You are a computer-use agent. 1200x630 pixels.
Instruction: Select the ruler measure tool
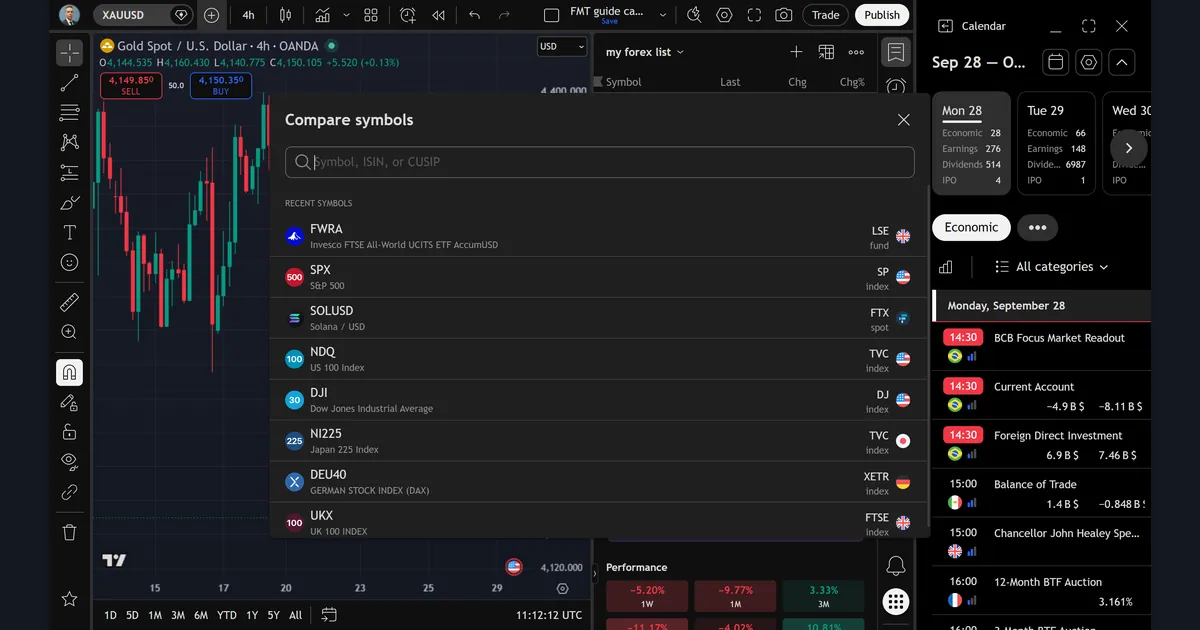tap(69, 302)
